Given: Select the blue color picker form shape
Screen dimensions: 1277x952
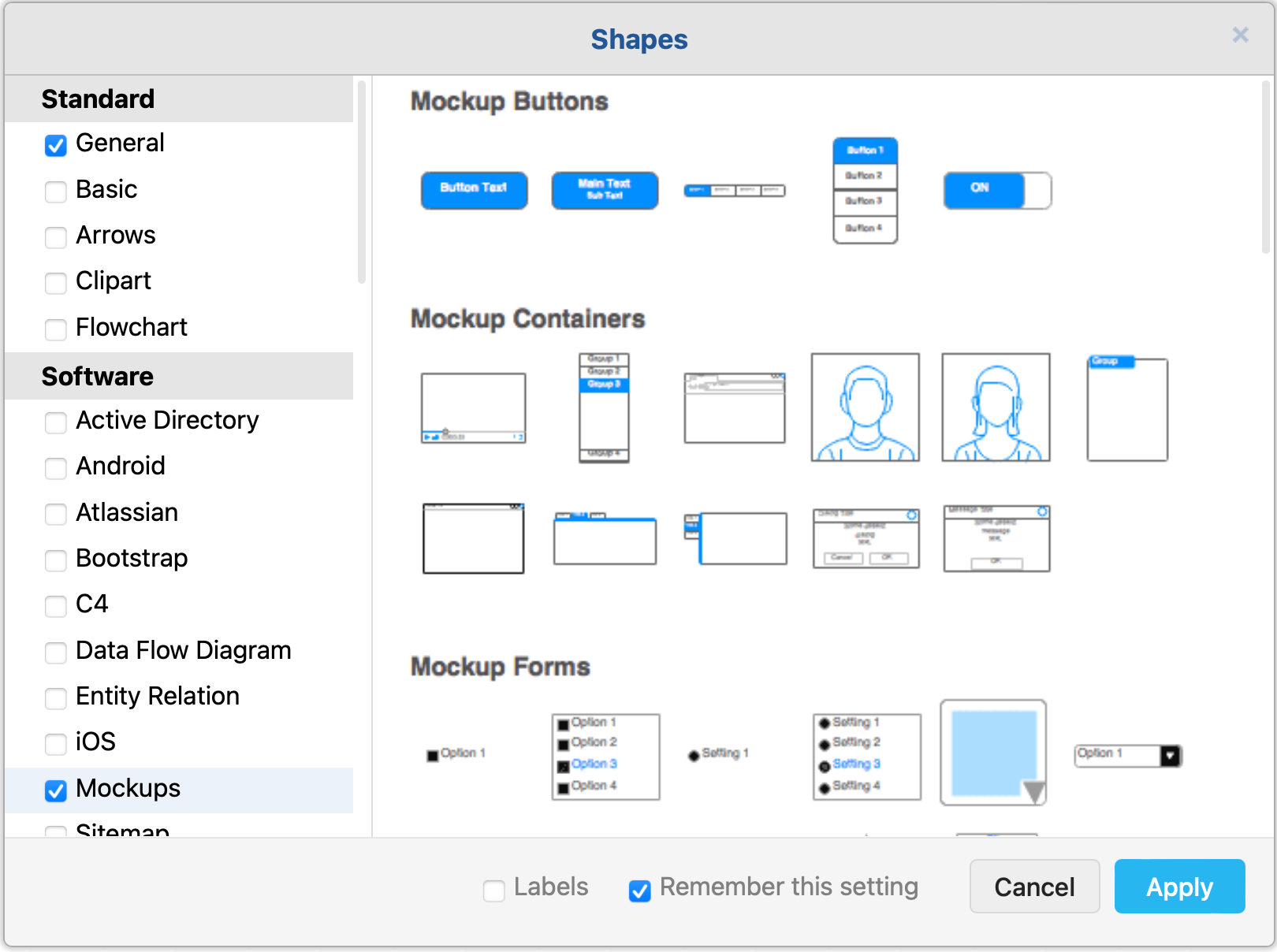Looking at the screenshot, I should click(992, 751).
